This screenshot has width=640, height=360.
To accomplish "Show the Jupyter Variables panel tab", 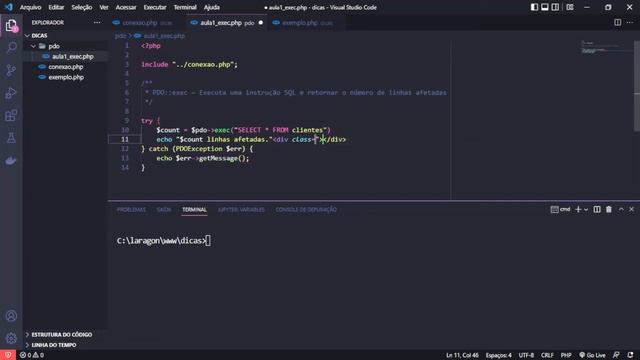I will (241, 210).
